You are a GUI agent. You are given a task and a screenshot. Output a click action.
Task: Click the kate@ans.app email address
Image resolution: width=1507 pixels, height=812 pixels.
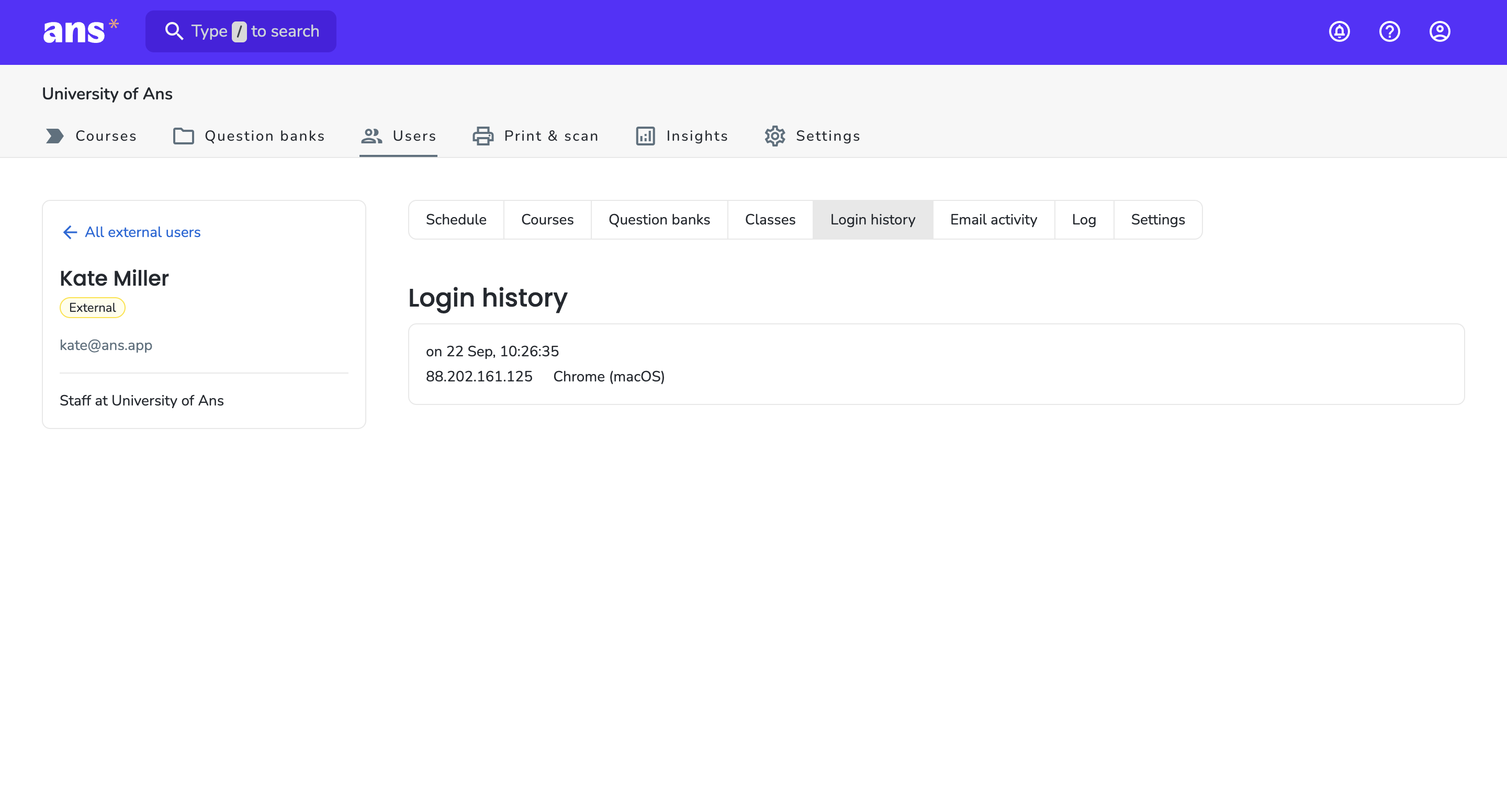(x=106, y=345)
